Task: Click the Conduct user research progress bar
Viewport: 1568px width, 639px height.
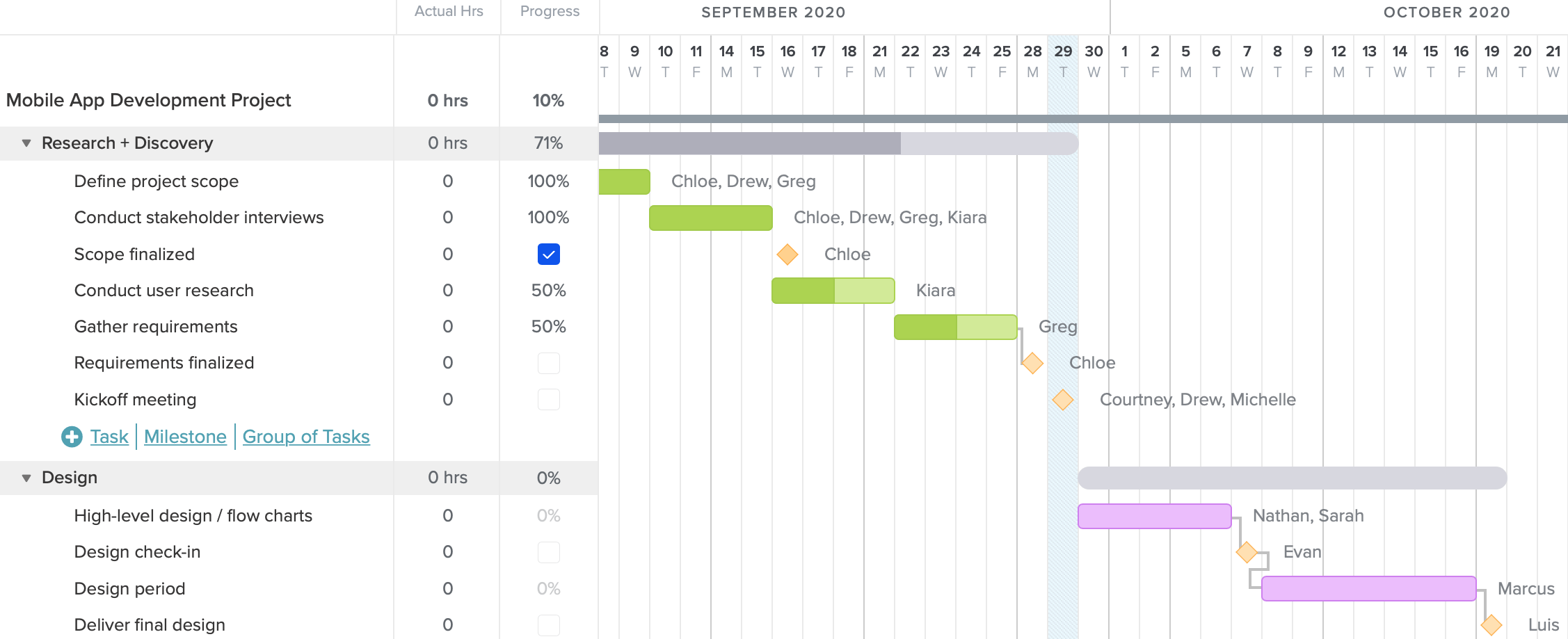Action: tap(833, 291)
